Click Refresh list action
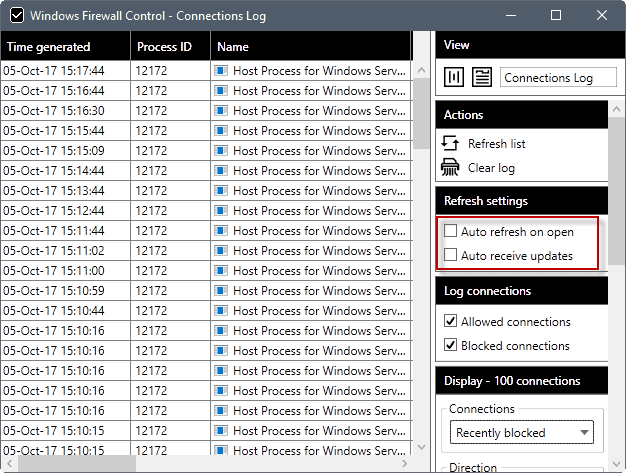 (497, 144)
